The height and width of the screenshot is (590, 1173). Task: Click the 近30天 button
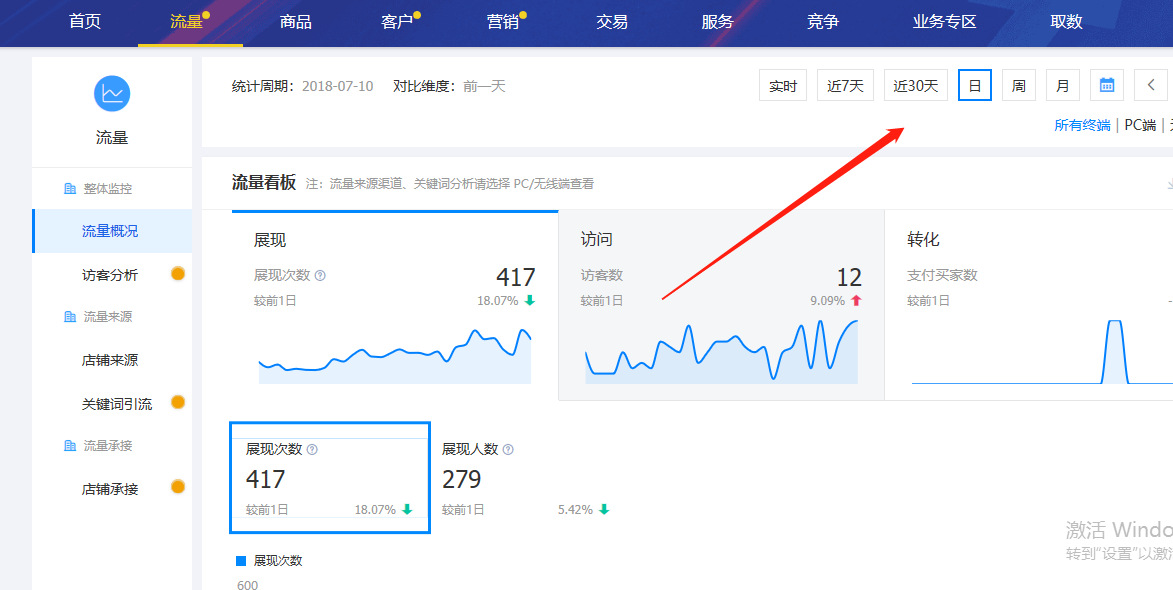point(914,85)
